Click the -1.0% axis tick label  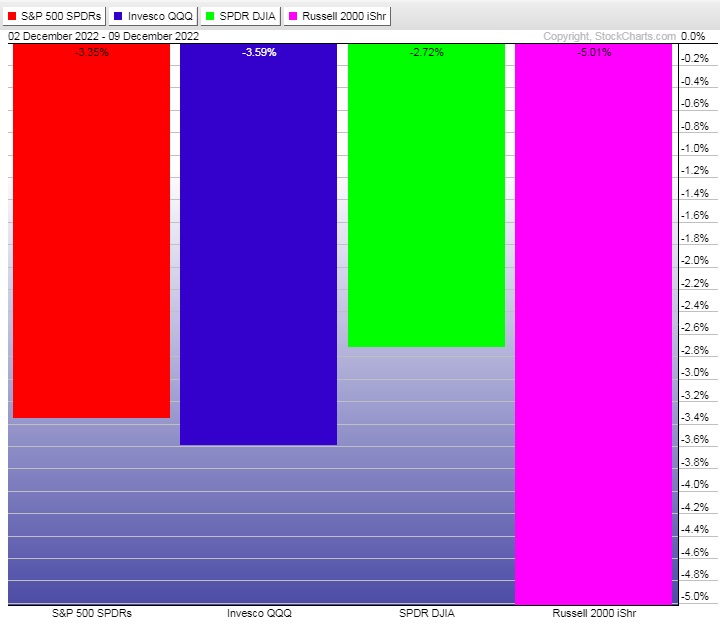point(695,148)
